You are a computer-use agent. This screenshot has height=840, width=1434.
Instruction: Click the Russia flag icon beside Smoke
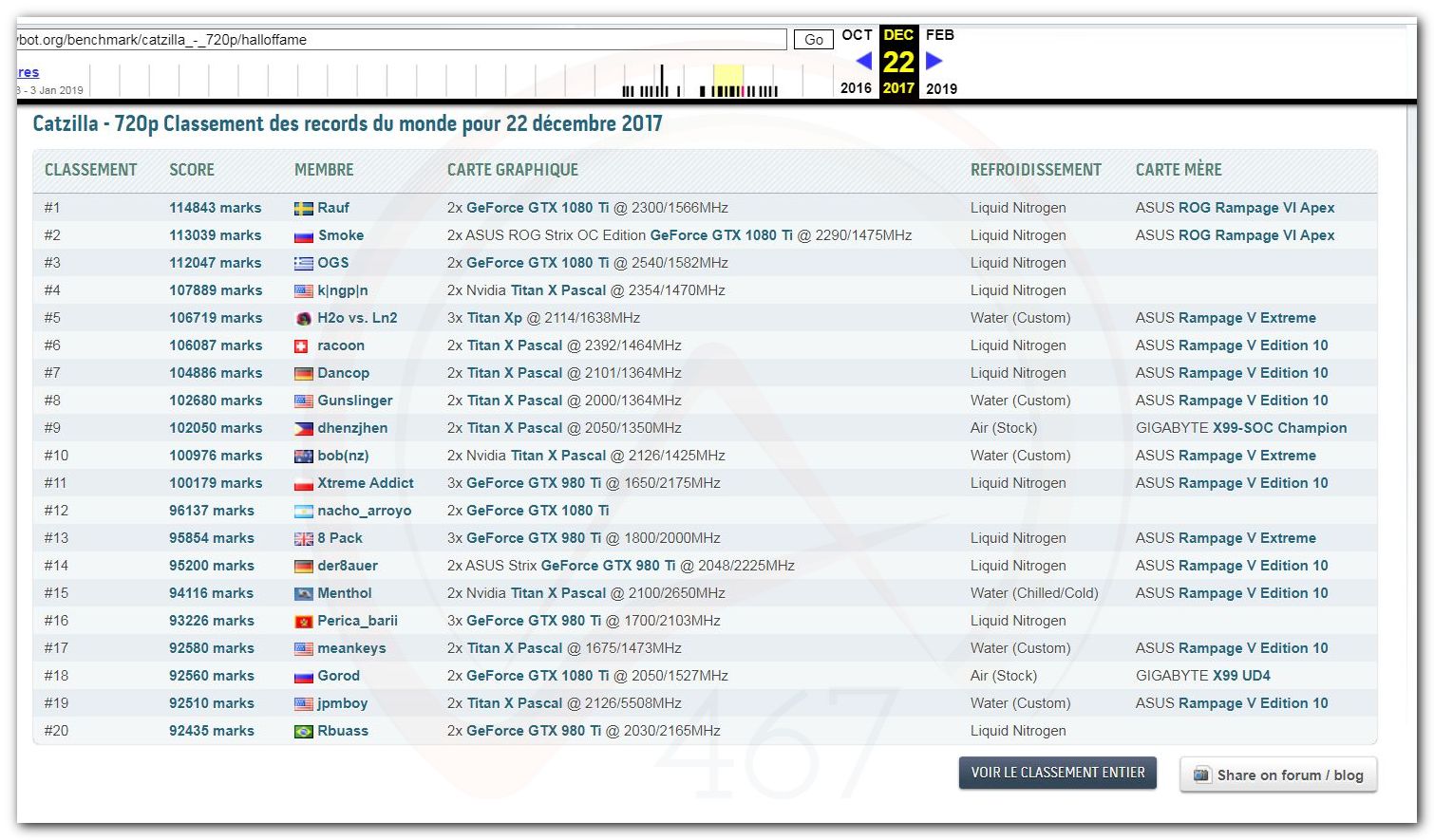pyautogui.click(x=304, y=236)
